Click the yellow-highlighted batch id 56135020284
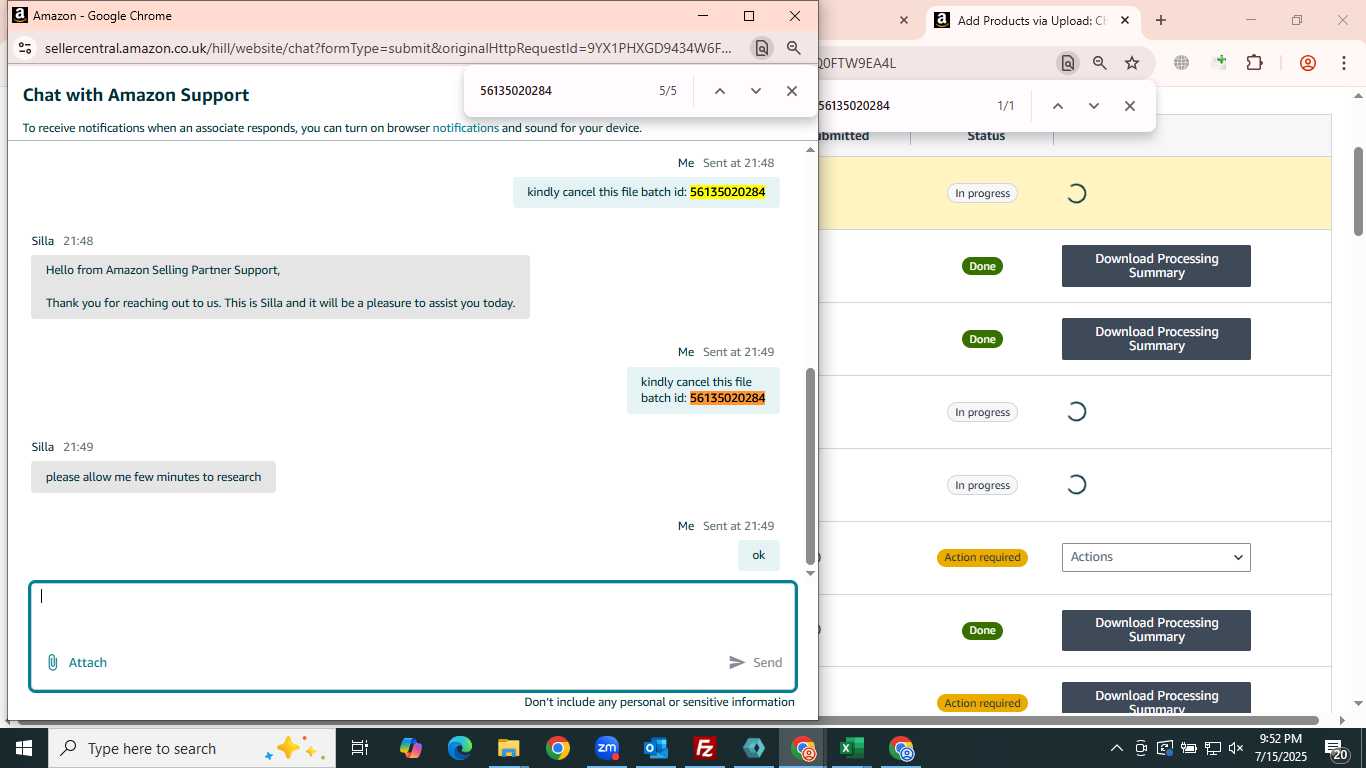This screenshot has height=768, width=1366. [x=727, y=192]
